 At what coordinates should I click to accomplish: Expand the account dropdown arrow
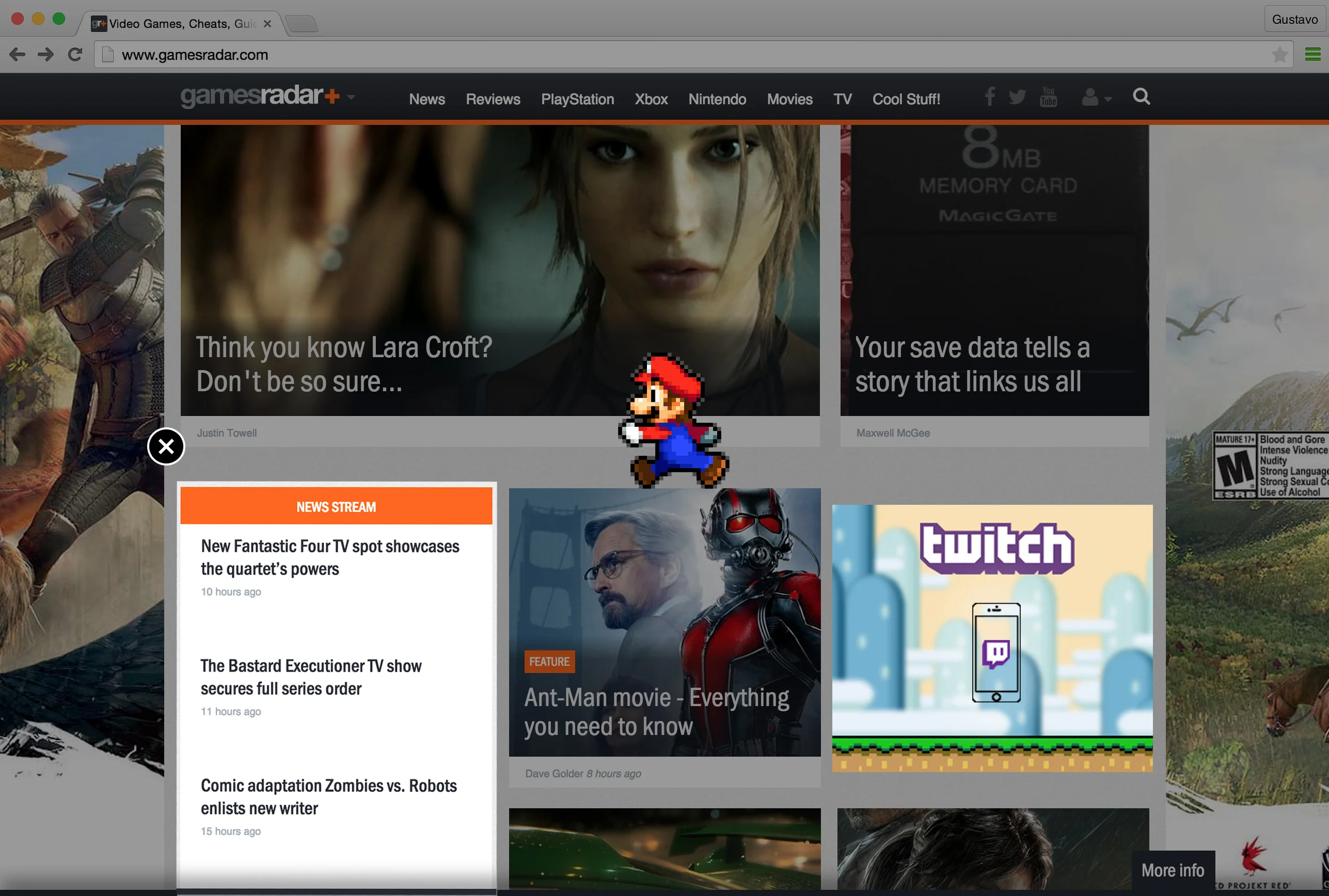[1108, 99]
